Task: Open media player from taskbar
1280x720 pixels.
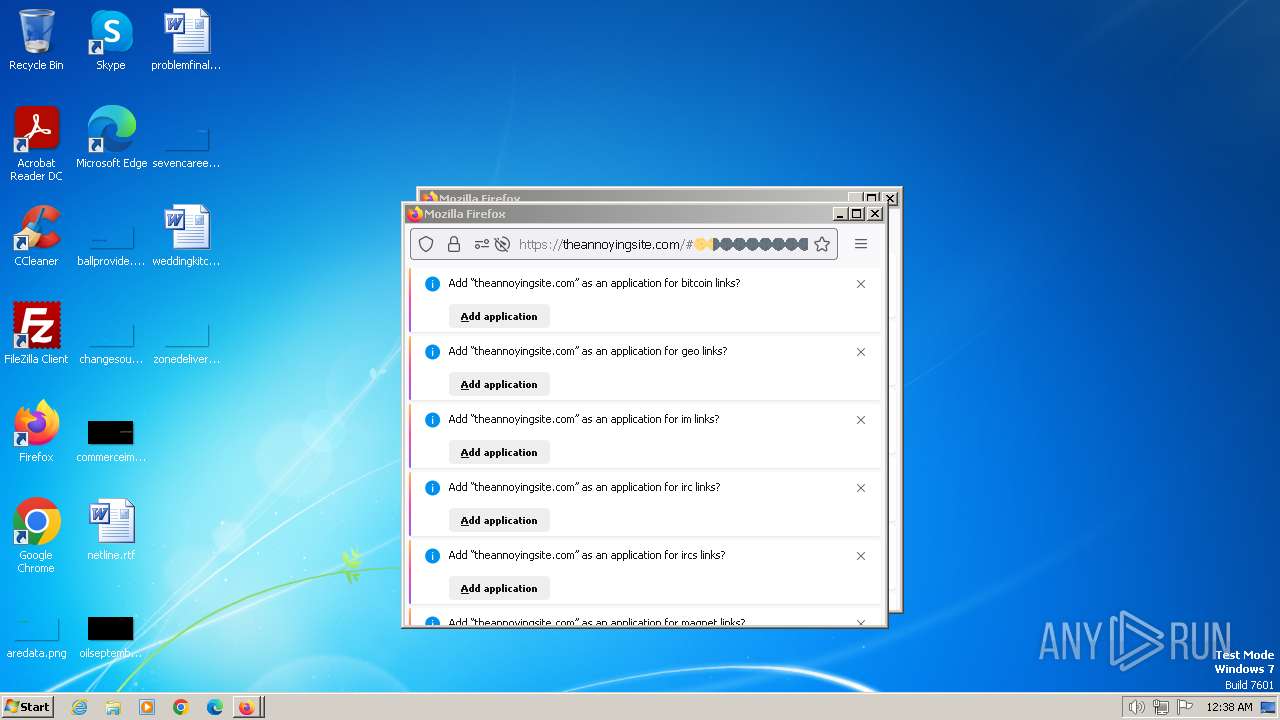Action: coord(147,707)
